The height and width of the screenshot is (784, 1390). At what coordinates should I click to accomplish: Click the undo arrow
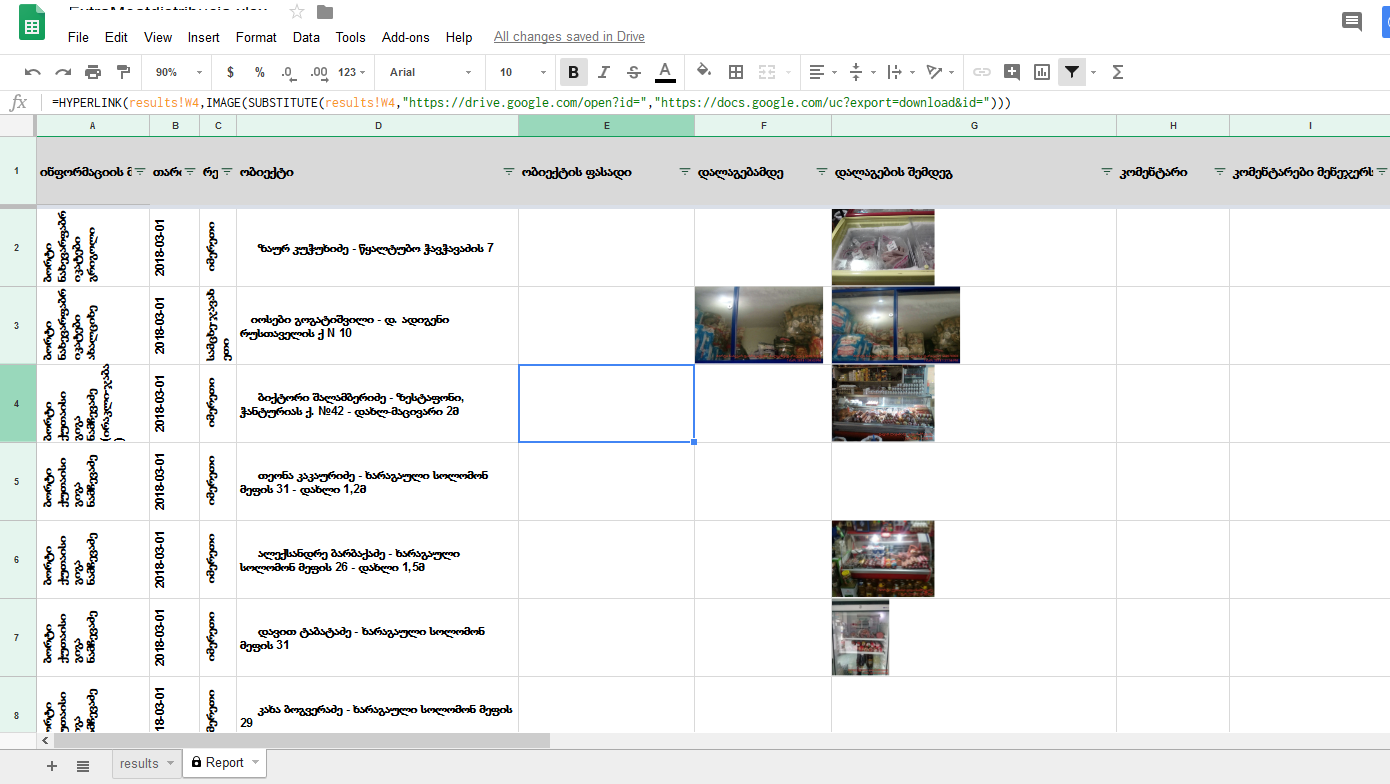(33, 72)
